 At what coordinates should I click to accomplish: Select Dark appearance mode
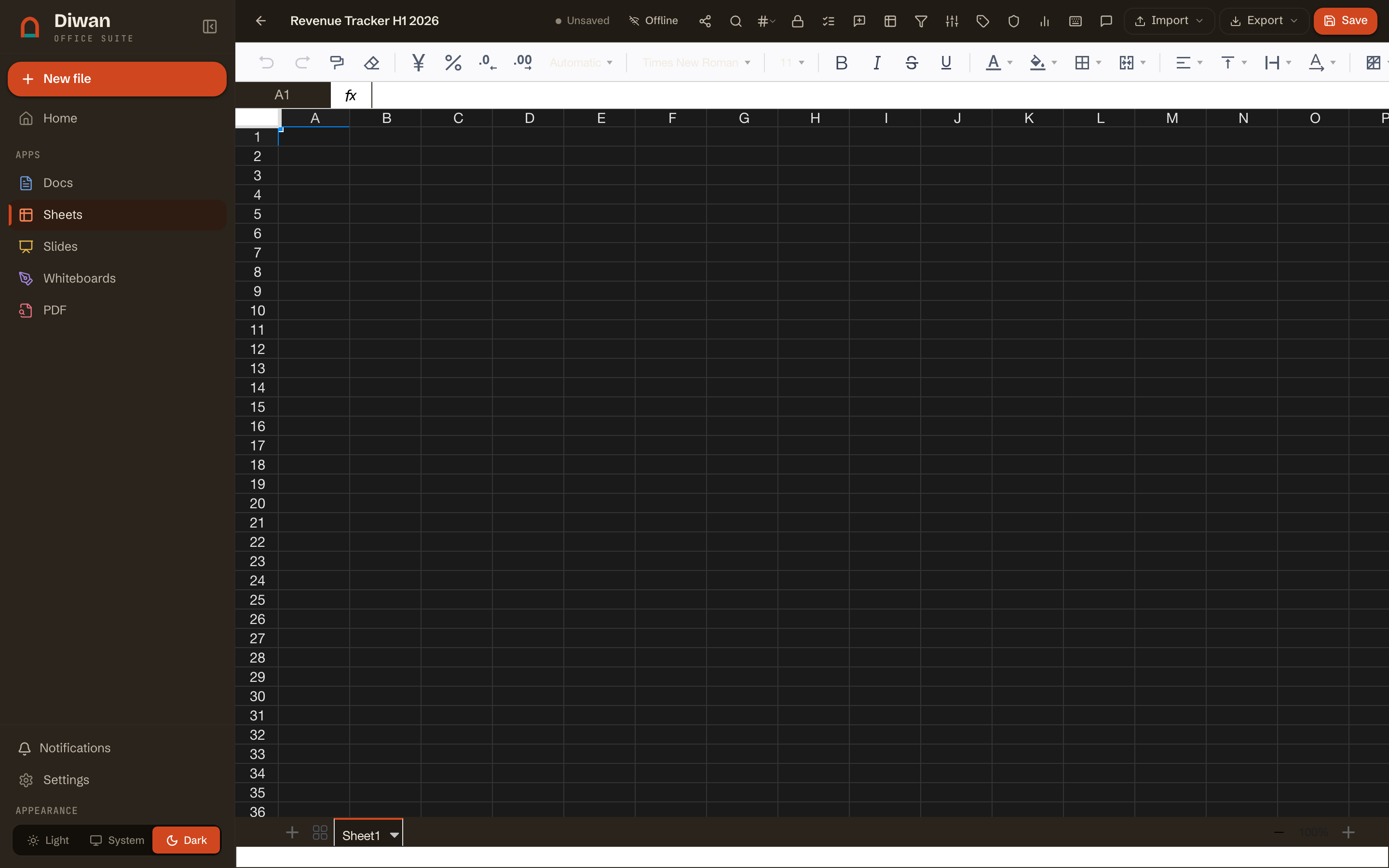[187, 841]
